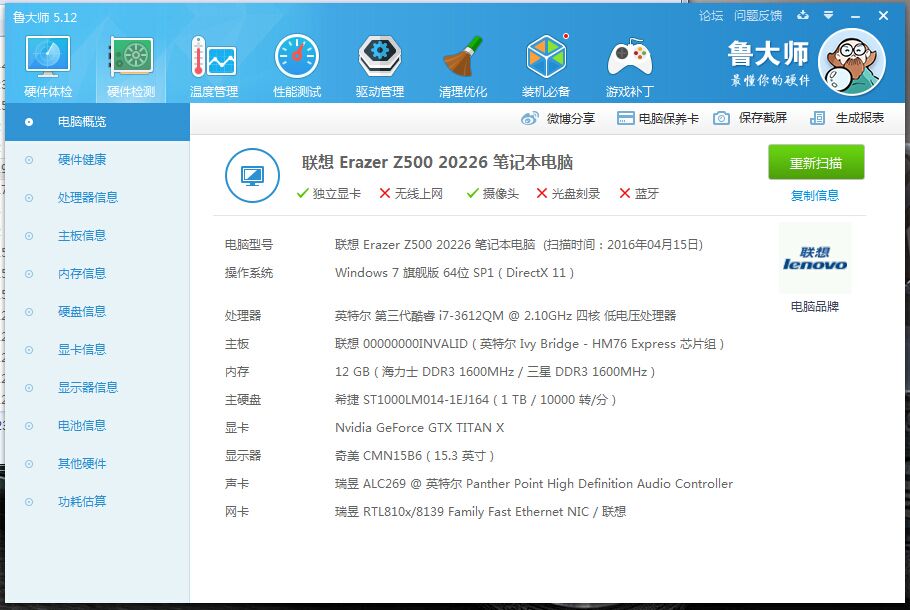Select 功耗估算 in sidebar

98,502
